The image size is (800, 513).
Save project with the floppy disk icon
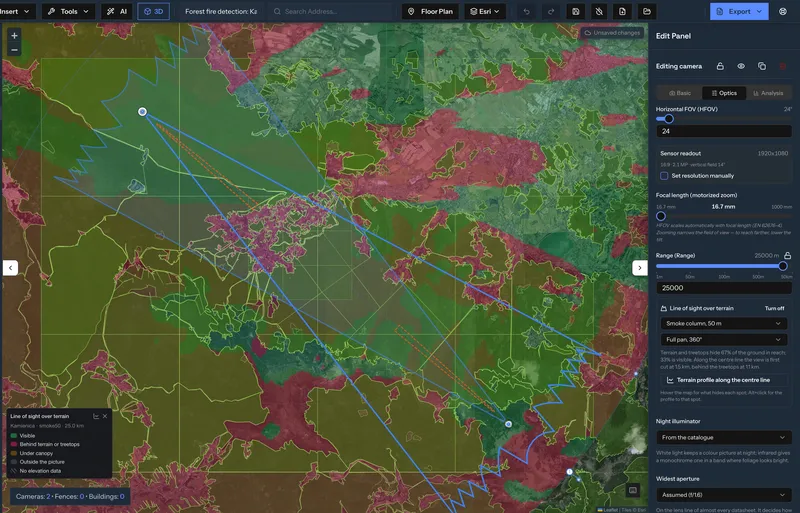click(576, 11)
